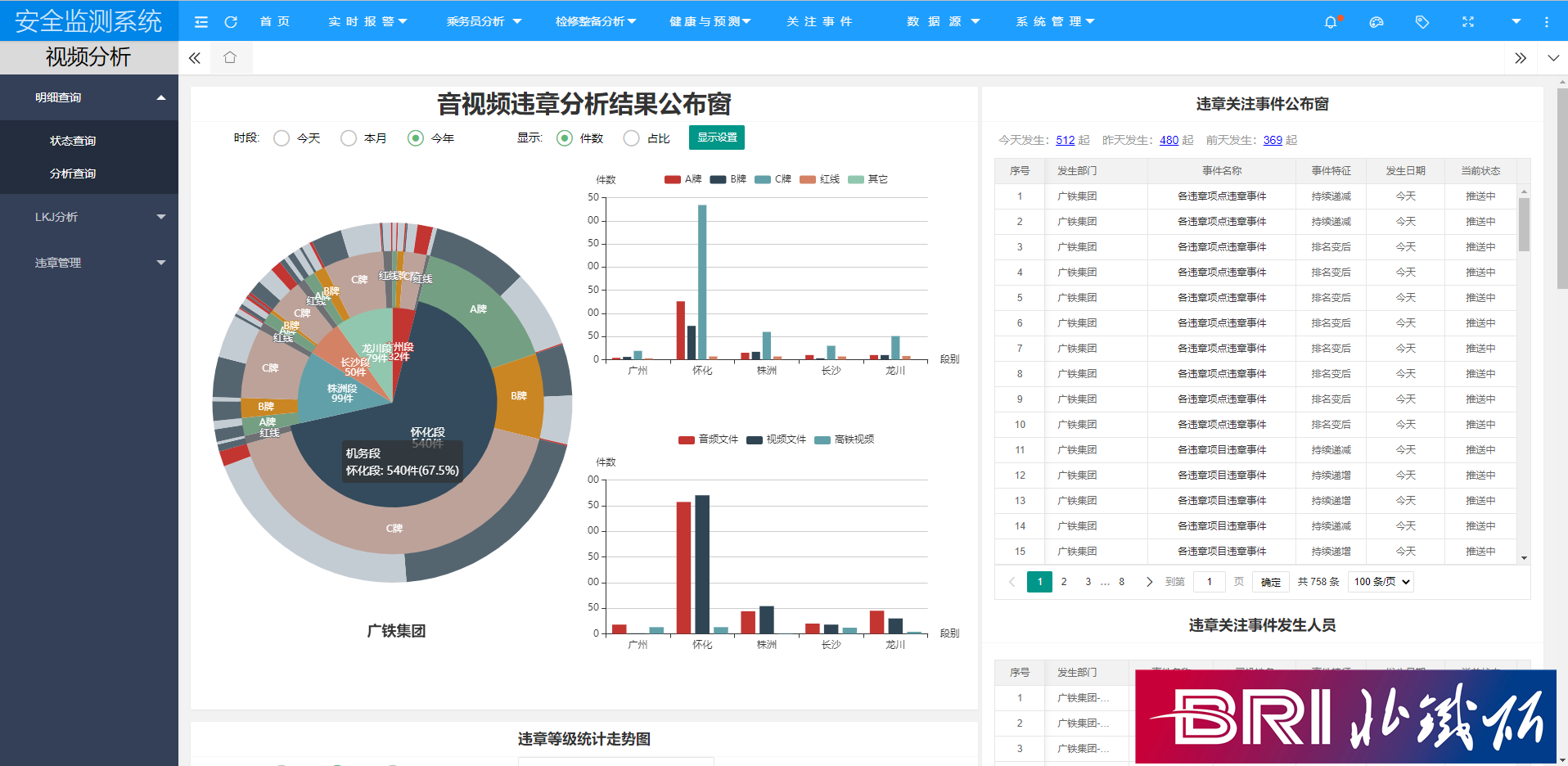Open the 系统管理 dropdown menu
The height and width of the screenshot is (766, 1568).
point(1055,21)
